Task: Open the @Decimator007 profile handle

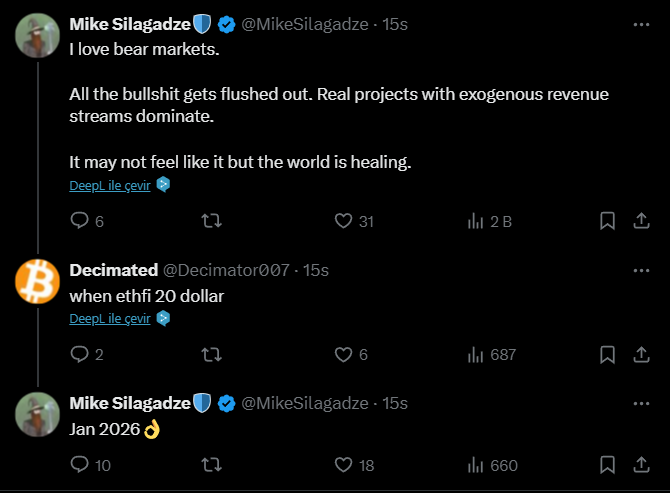Action: pos(226,270)
